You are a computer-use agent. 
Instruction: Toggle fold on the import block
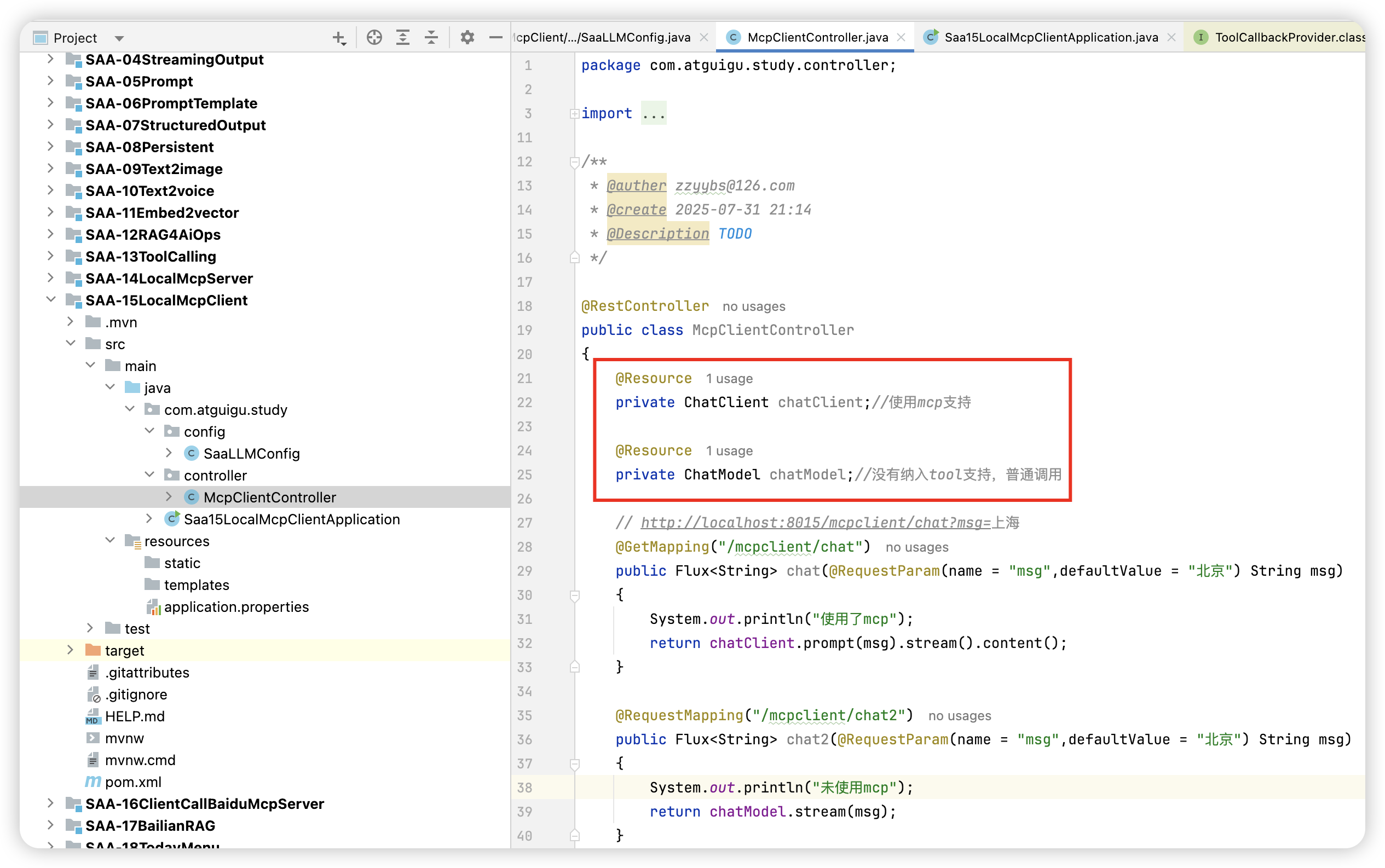[574, 114]
